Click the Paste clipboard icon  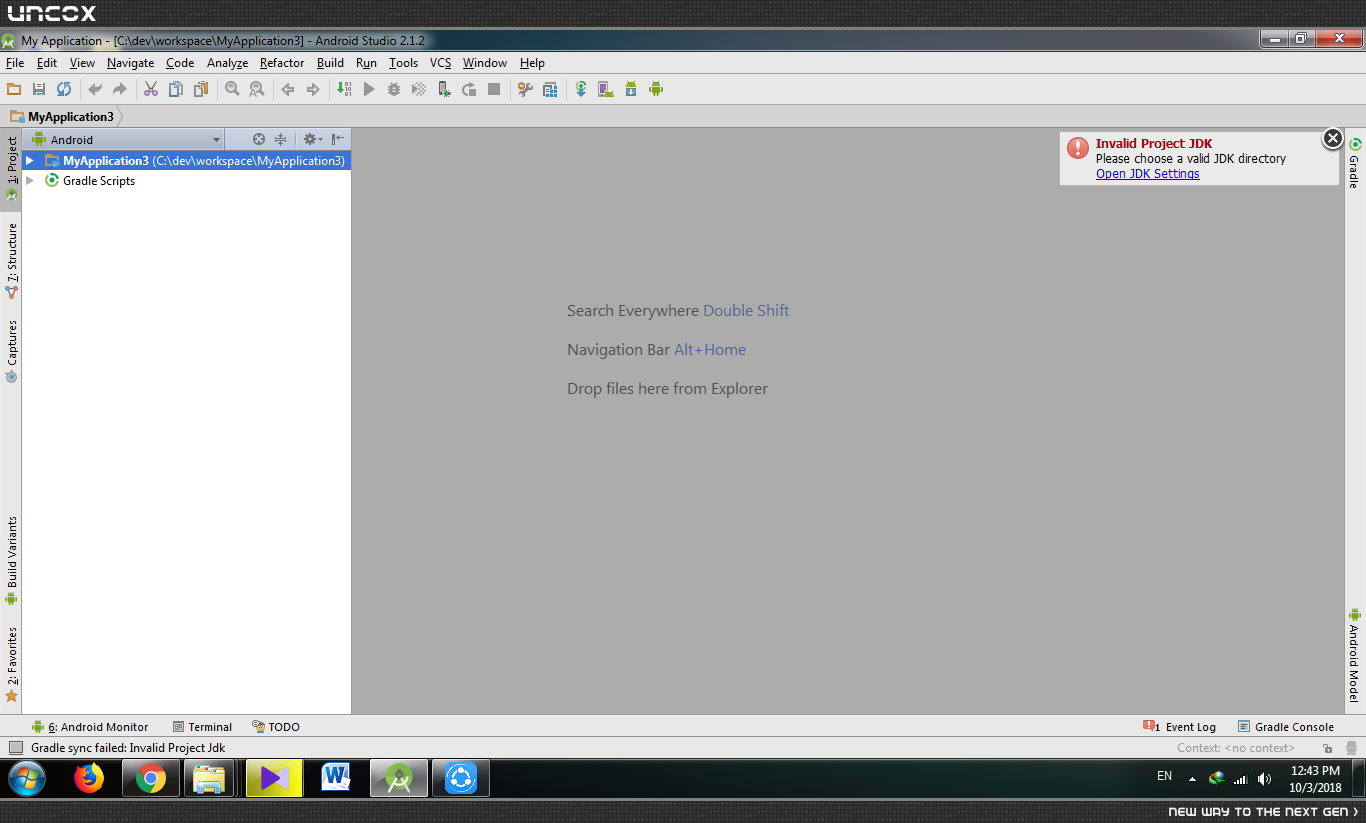pos(201,89)
